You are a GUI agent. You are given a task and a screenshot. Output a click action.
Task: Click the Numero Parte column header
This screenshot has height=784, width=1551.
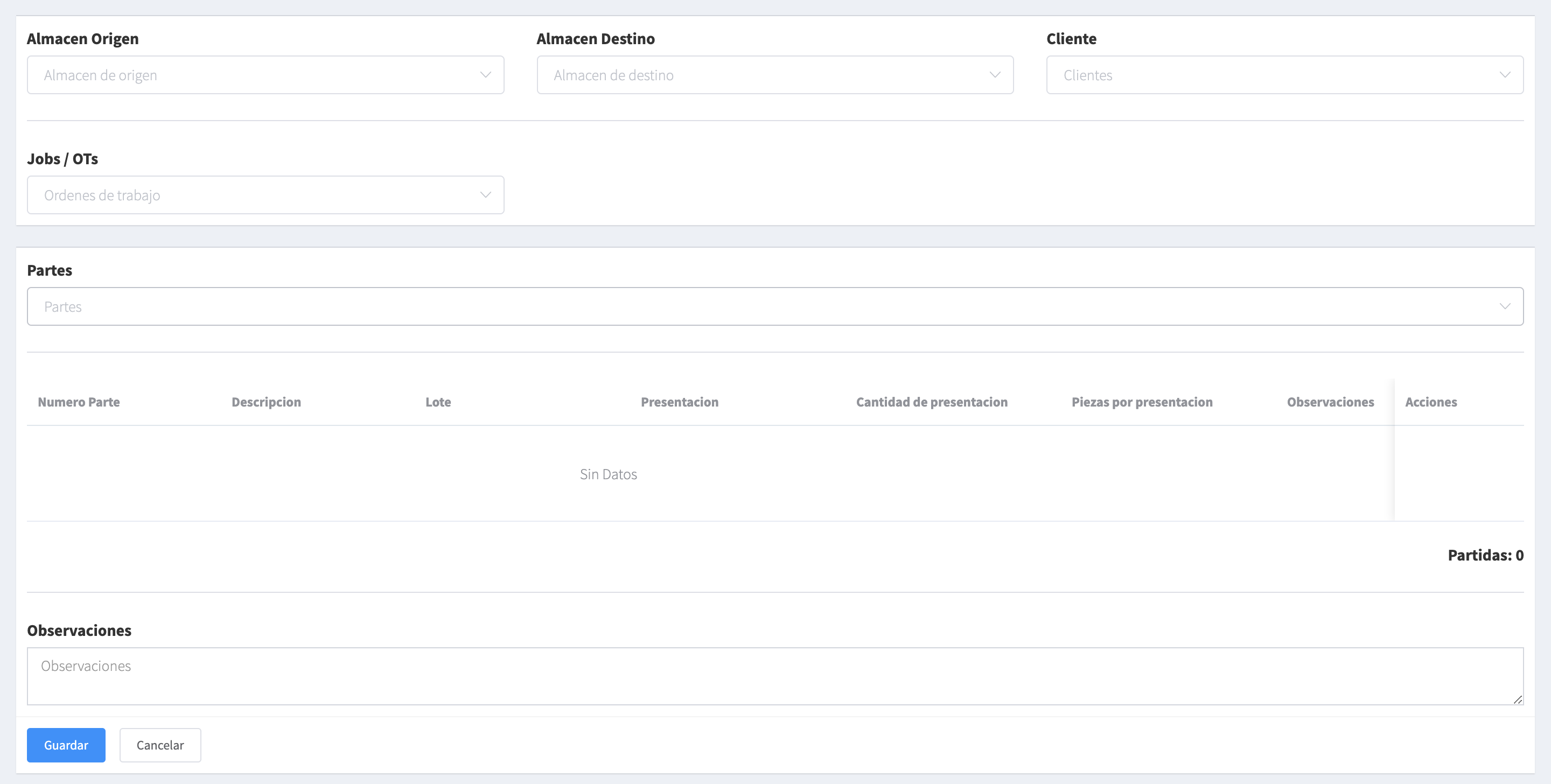click(79, 402)
